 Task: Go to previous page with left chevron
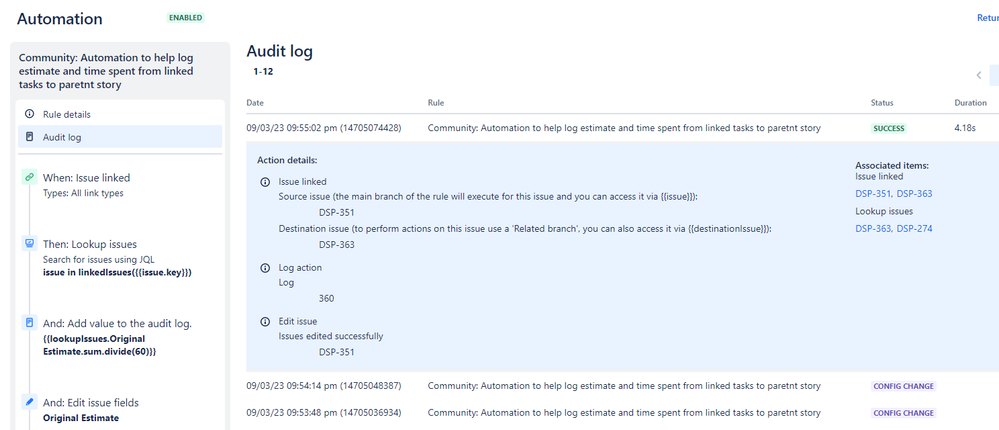coord(979,75)
